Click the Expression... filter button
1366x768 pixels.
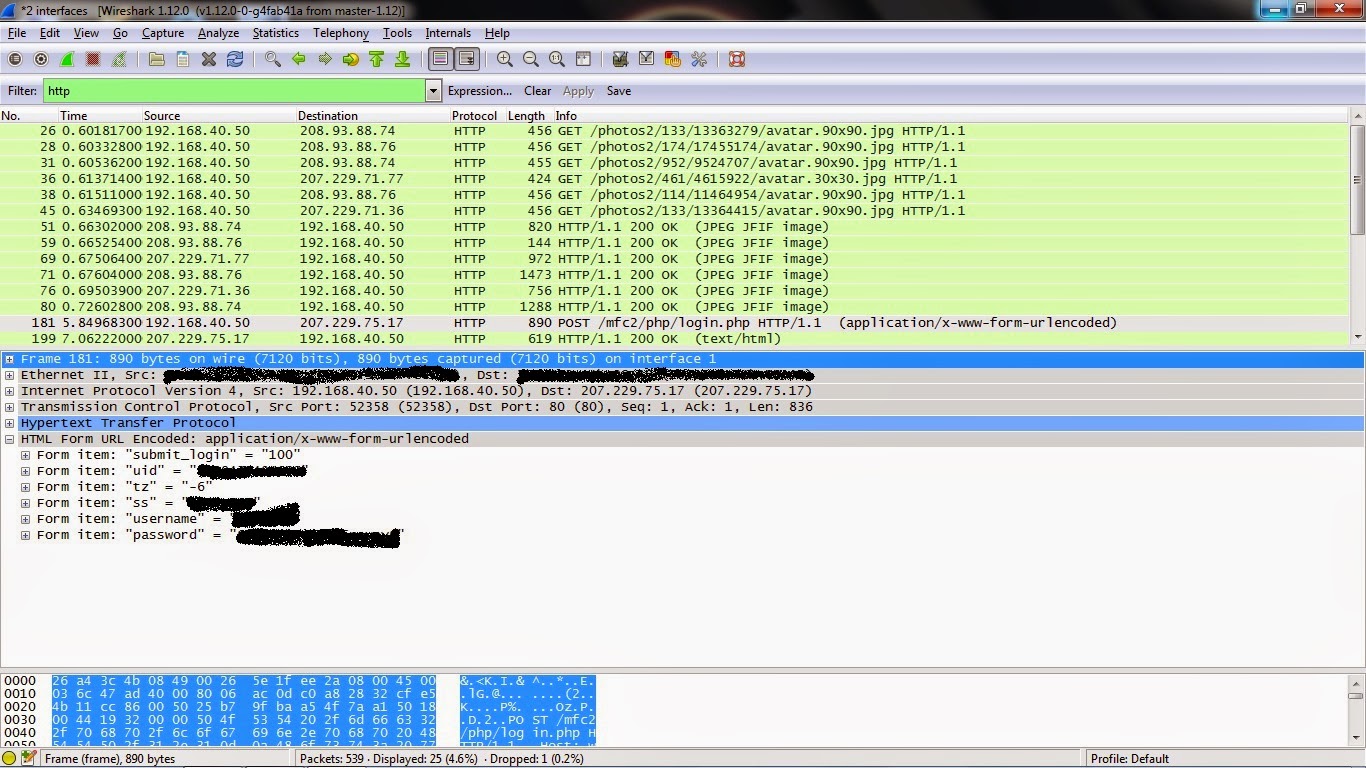(480, 91)
